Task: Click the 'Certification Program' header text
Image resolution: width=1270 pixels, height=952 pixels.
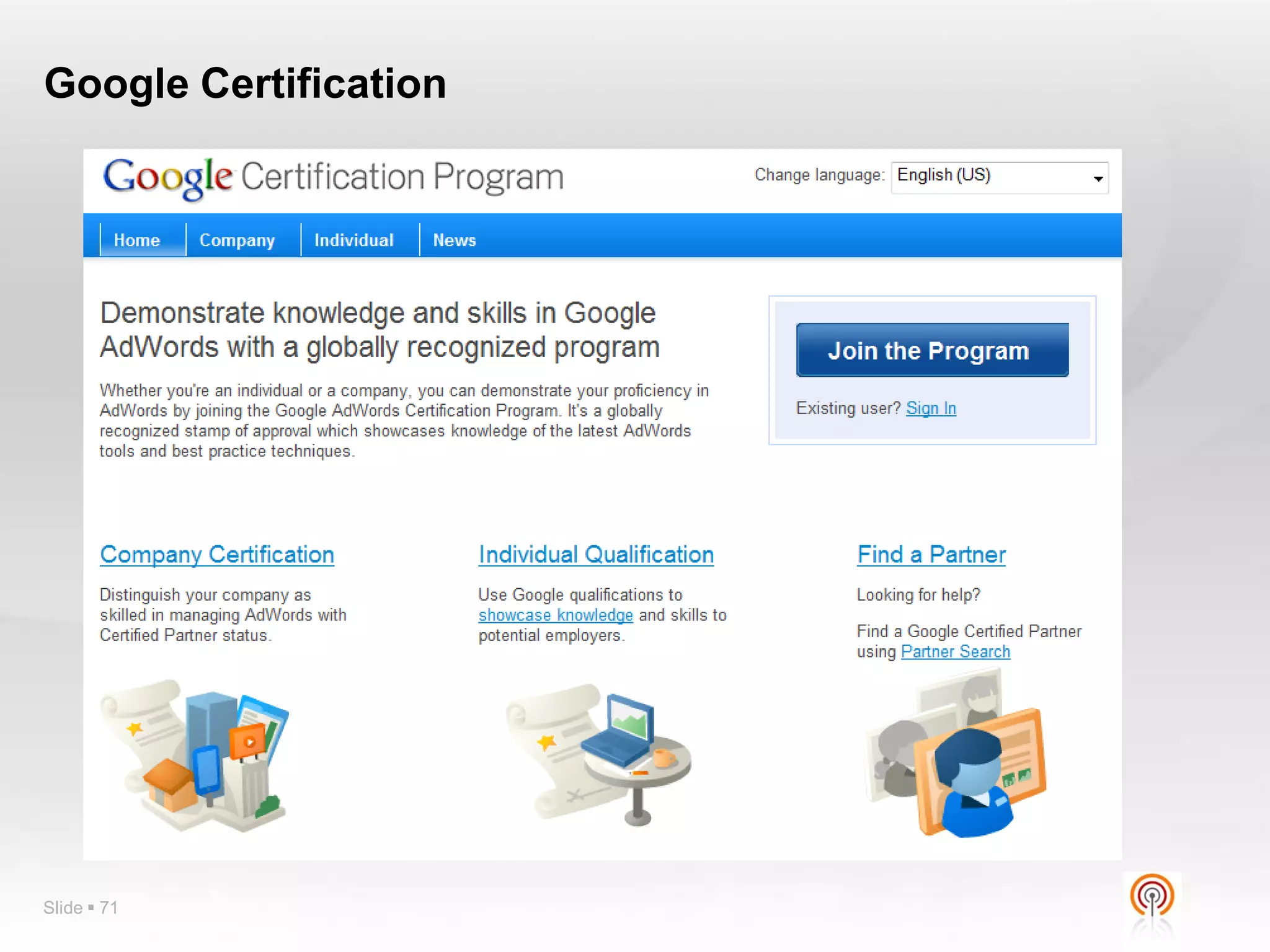Action: click(402, 178)
